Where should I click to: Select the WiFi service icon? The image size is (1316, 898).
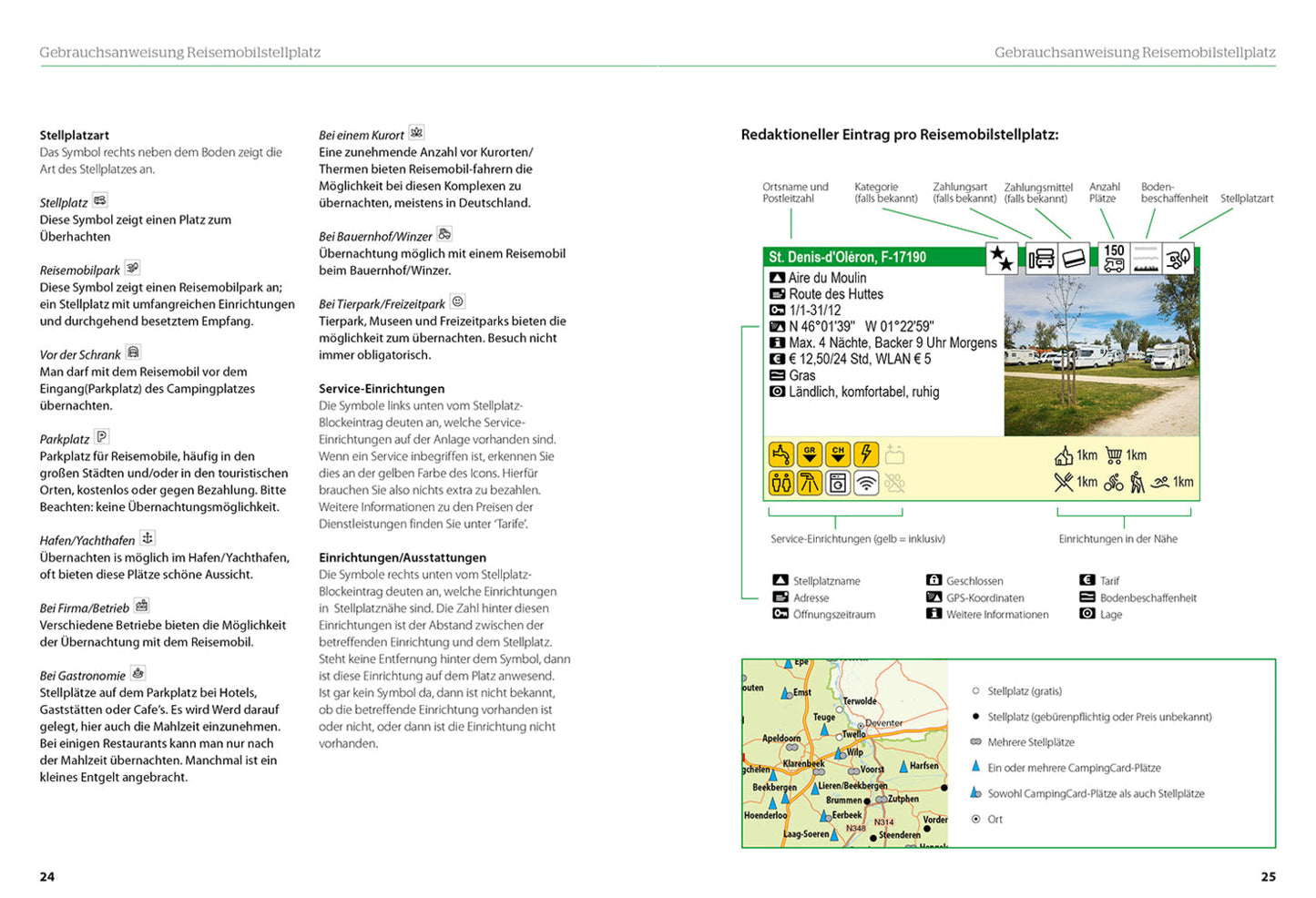pyautogui.click(x=866, y=483)
